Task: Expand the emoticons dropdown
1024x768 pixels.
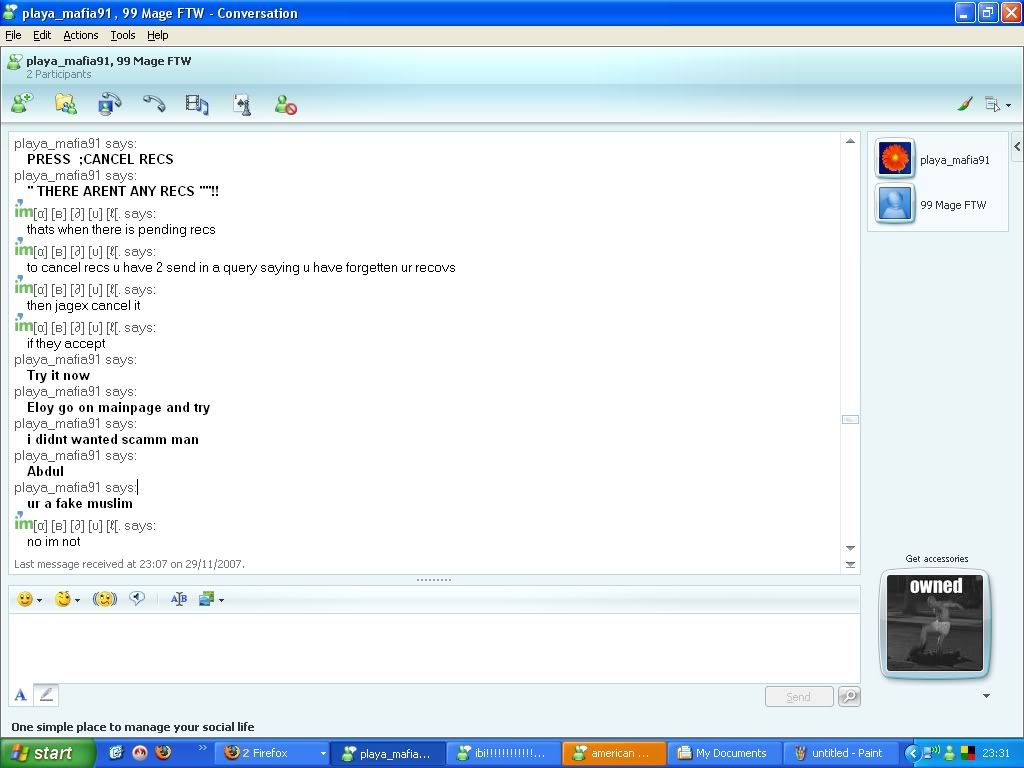Action: pyautogui.click(x=39, y=600)
